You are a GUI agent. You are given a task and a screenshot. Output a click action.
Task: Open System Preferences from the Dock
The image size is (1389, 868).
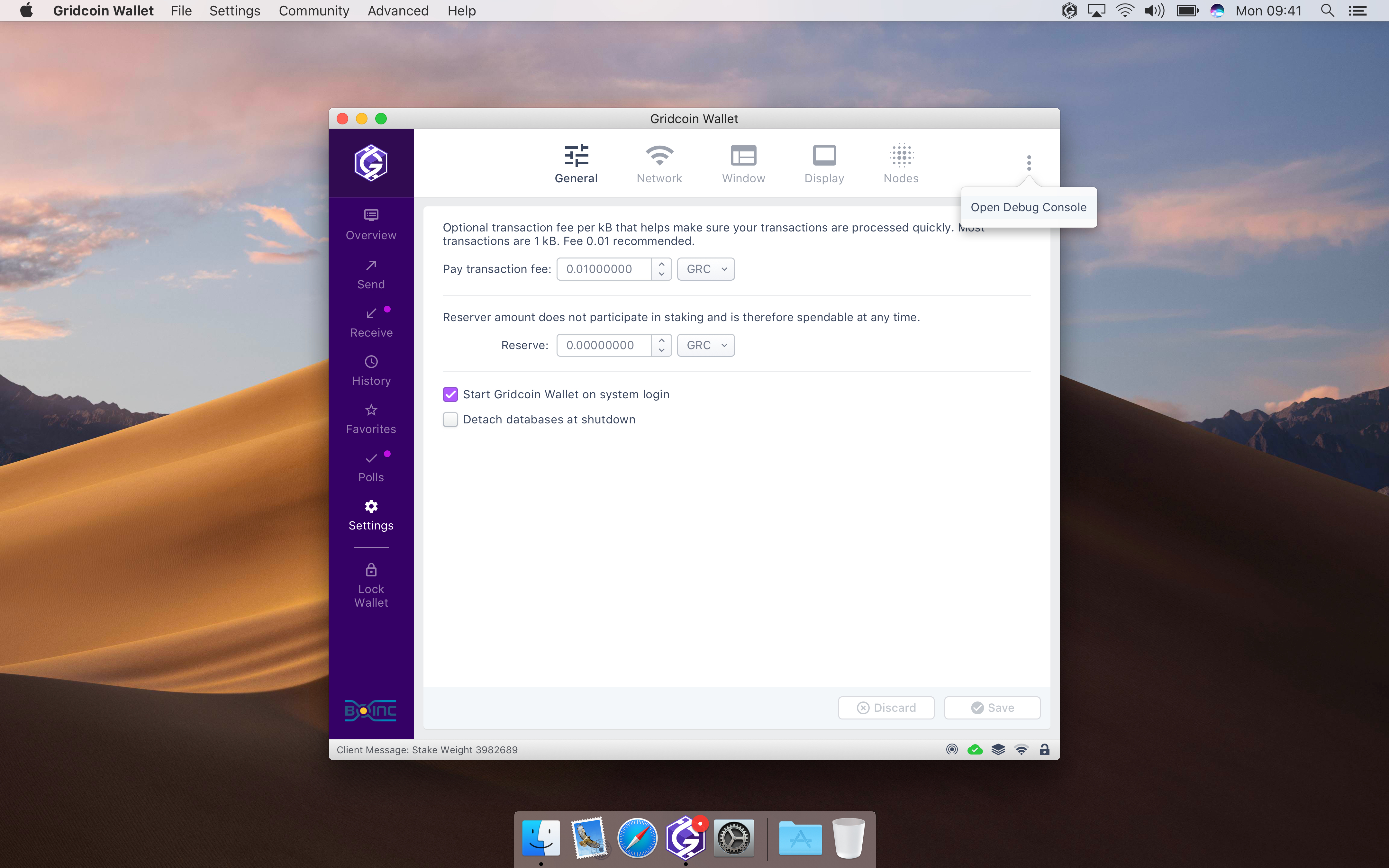coord(733,837)
